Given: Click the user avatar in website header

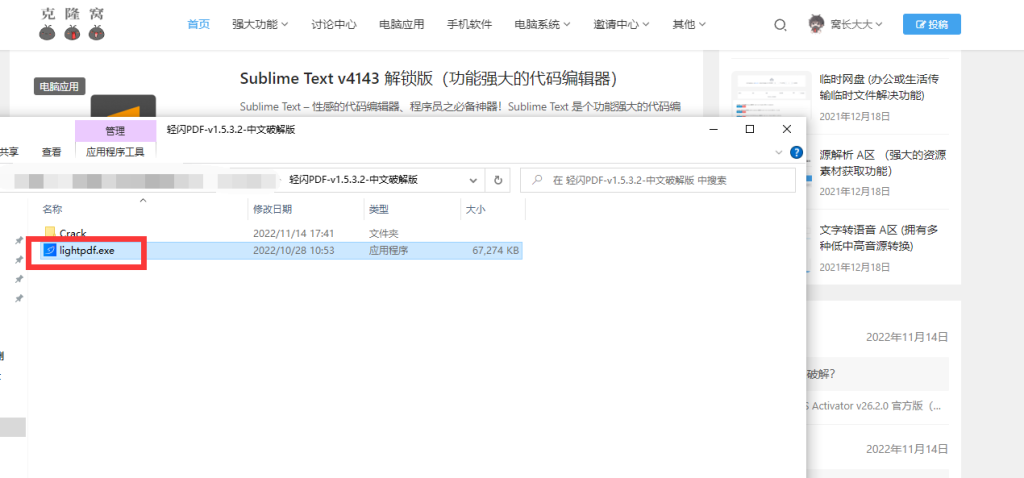Looking at the screenshot, I should point(815,24).
